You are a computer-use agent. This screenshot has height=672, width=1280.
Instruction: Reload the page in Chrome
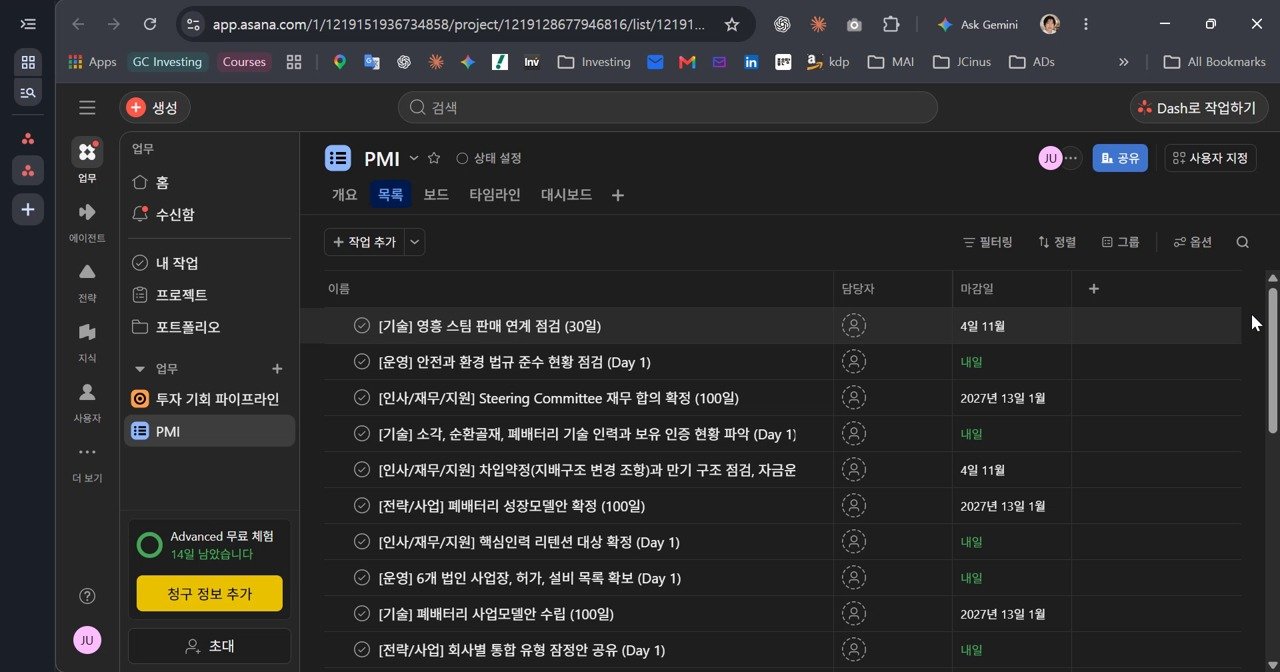(150, 24)
